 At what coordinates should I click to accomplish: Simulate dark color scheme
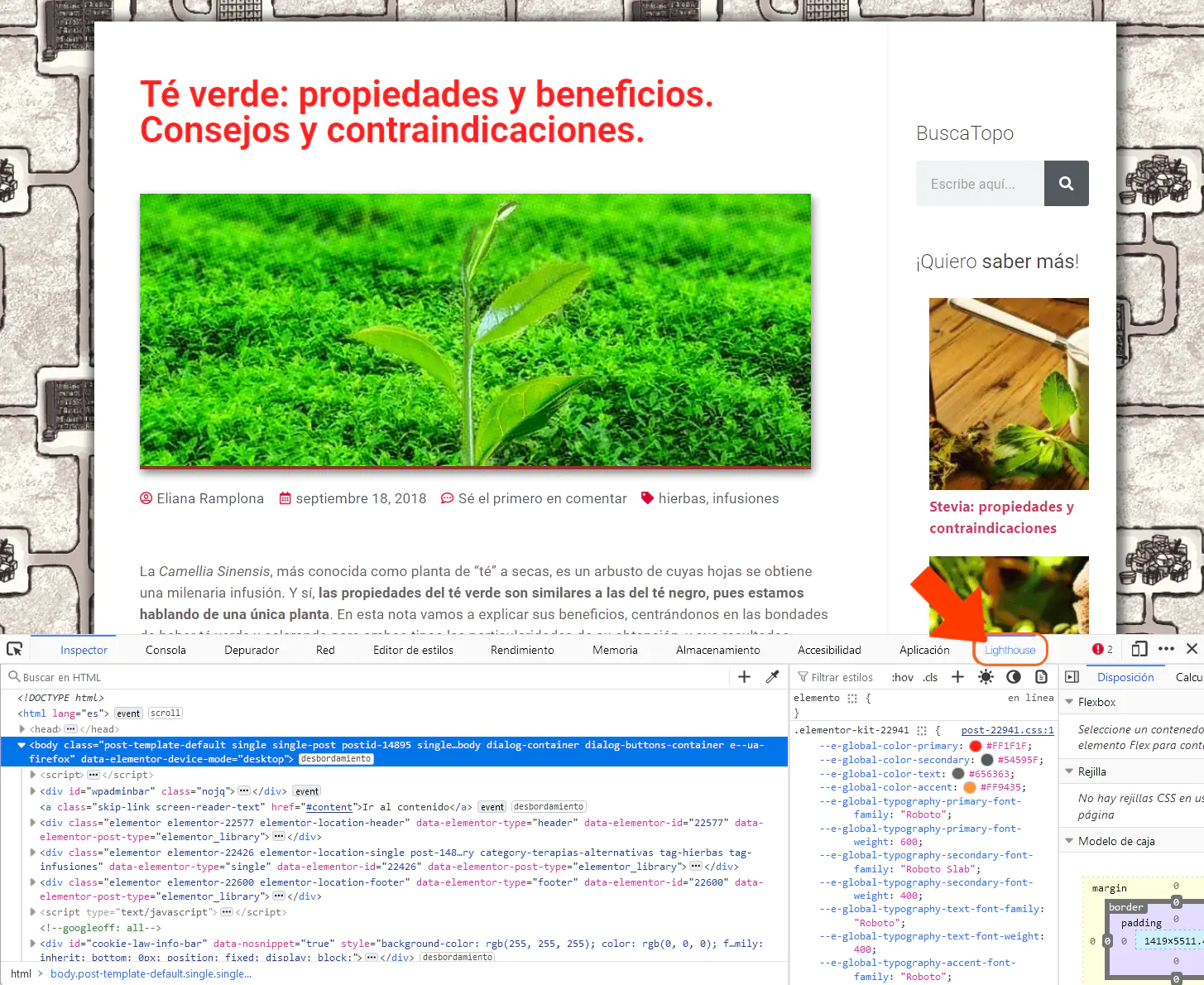point(1013,676)
